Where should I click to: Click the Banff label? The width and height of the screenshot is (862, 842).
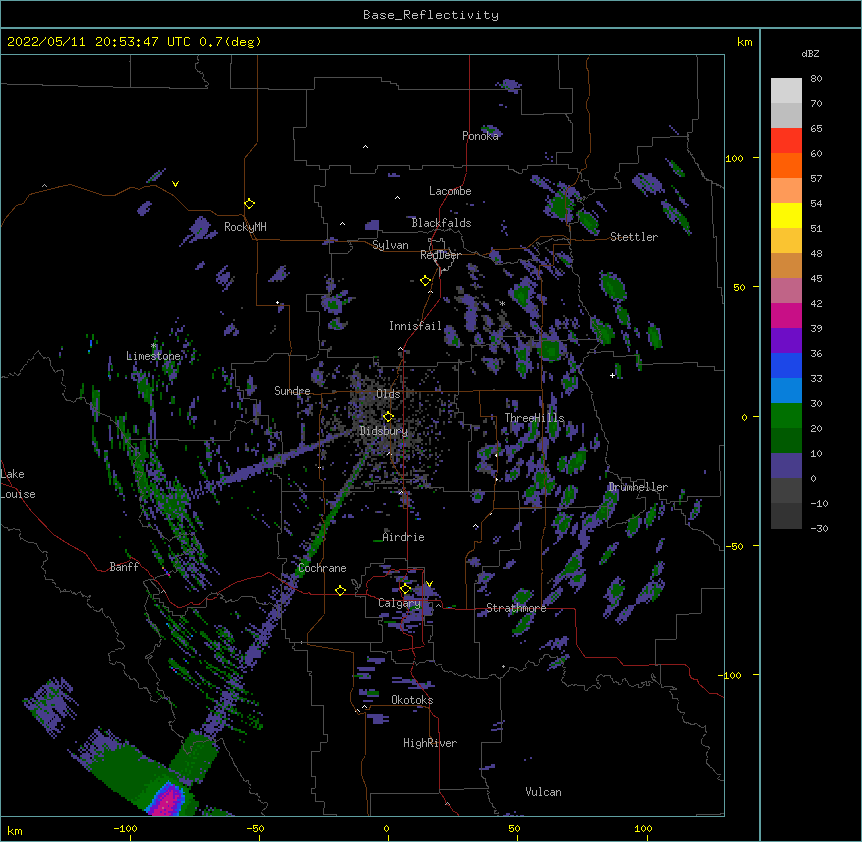[x=124, y=567]
